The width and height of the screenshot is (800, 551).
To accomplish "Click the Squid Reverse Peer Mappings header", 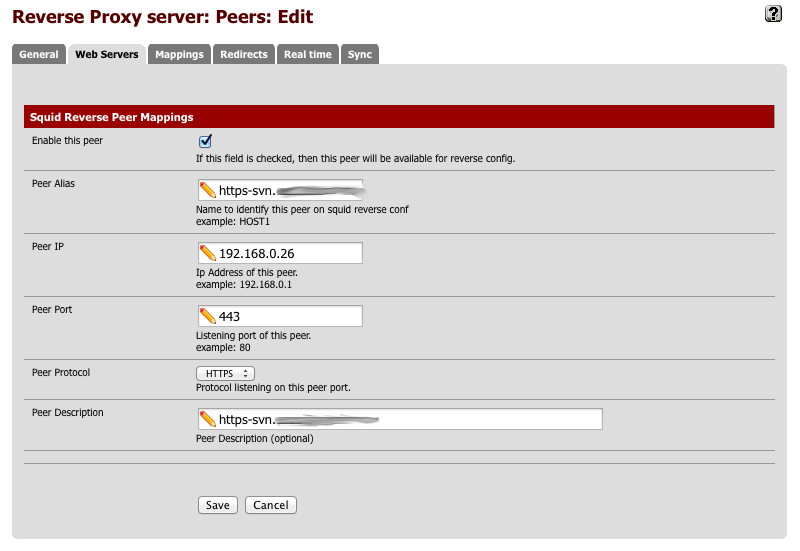I will pos(111,117).
